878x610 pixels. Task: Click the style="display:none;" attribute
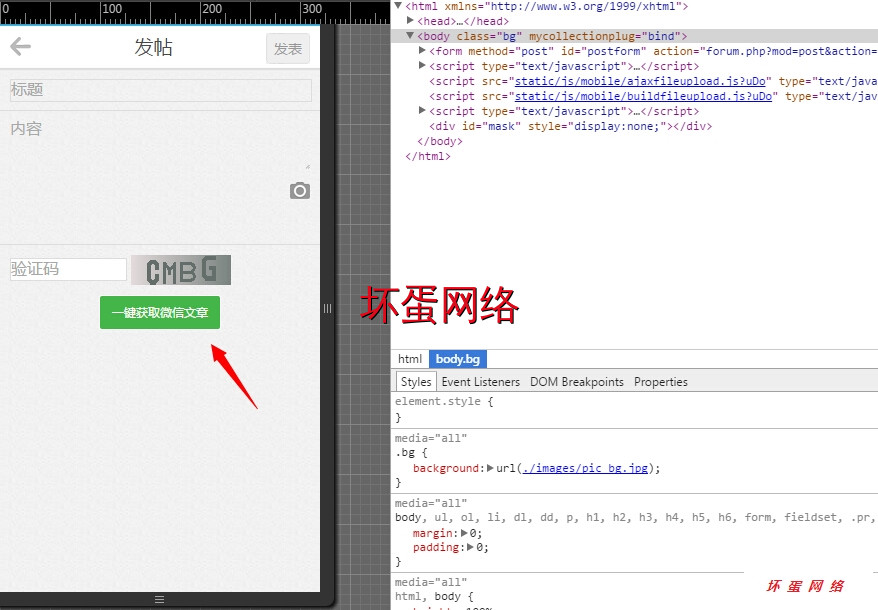coord(598,126)
